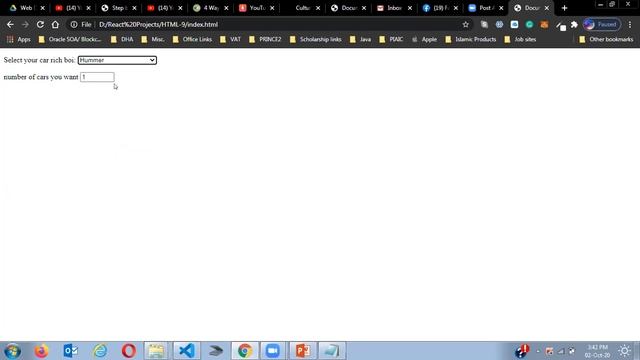Switch to PowerPoint in the taskbar
640x360 pixels.
pyautogui.click(x=302, y=351)
